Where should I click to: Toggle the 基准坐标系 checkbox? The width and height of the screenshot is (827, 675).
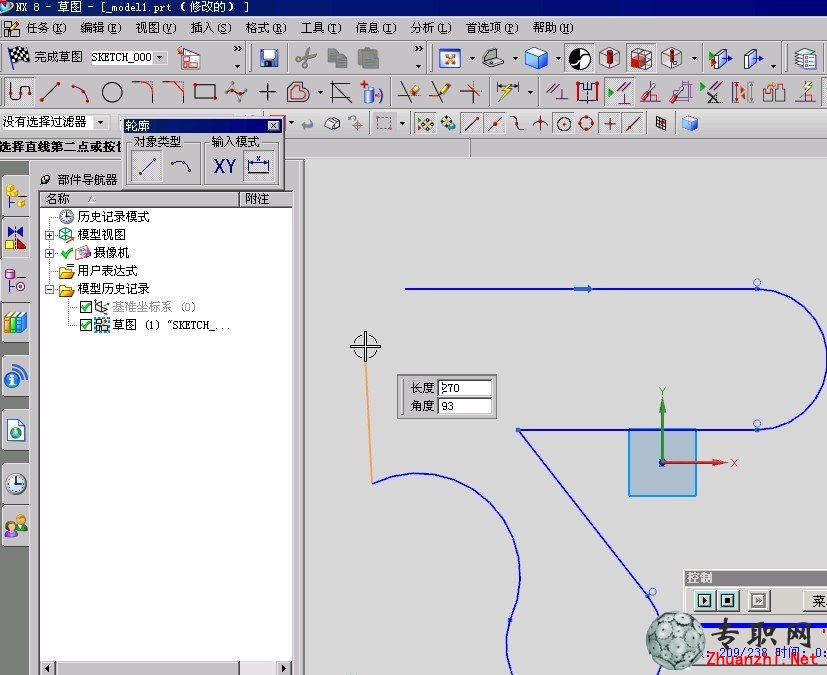tap(86, 307)
